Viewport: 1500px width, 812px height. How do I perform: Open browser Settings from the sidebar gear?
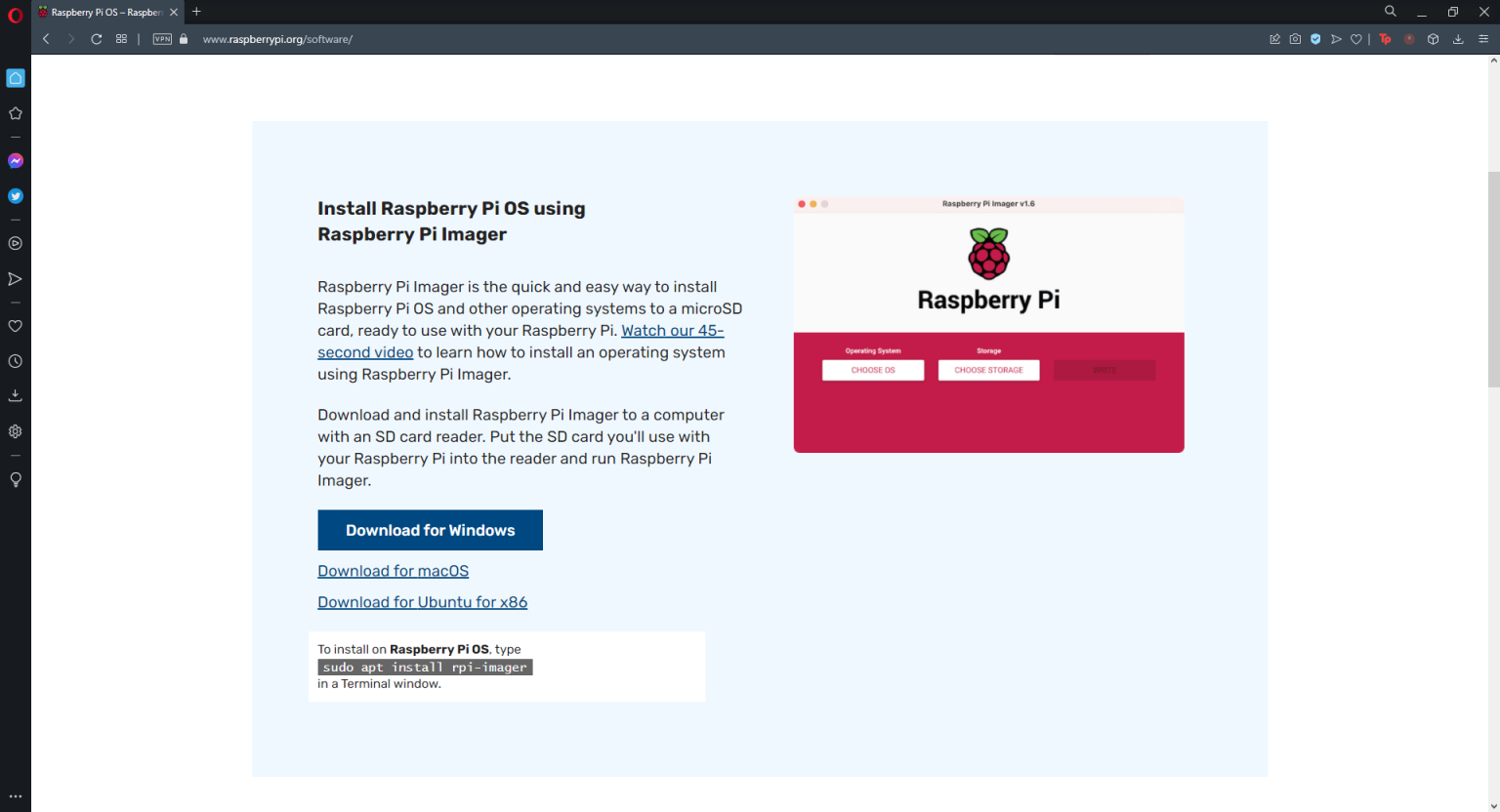tap(15, 430)
